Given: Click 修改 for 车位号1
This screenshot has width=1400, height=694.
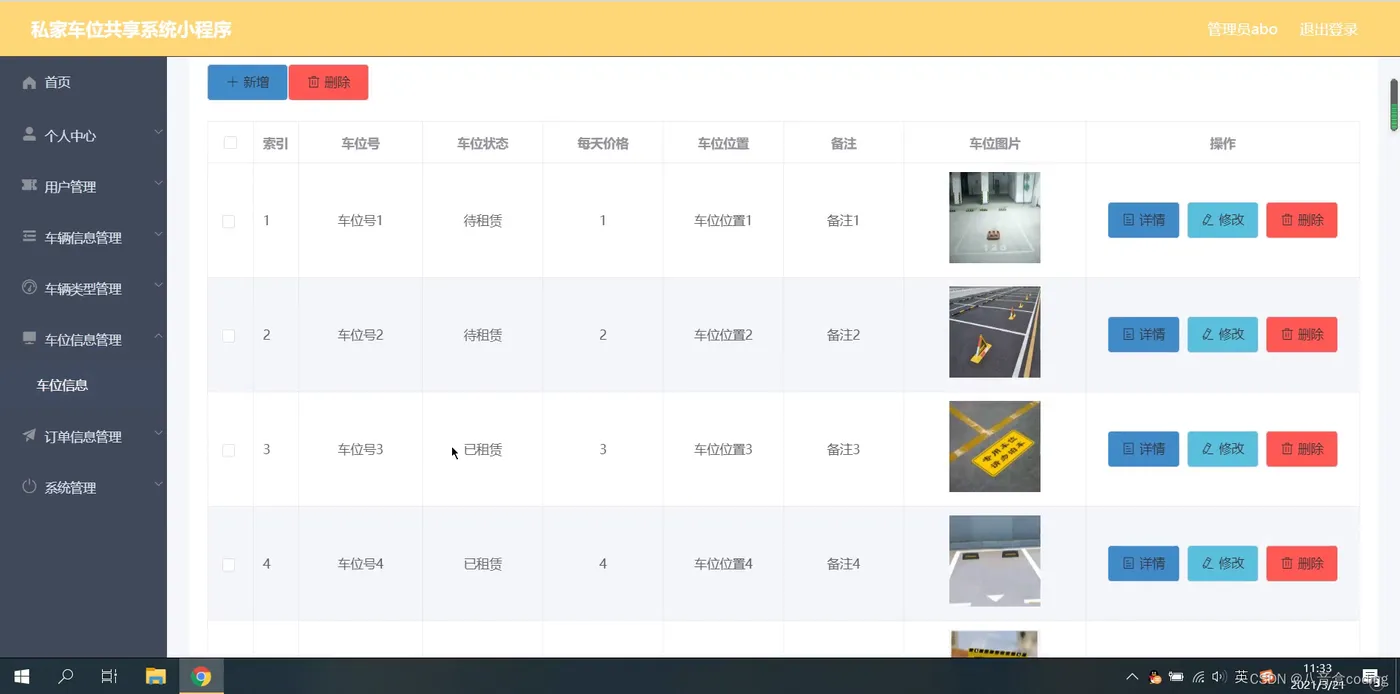Looking at the screenshot, I should [x=1222, y=220].
